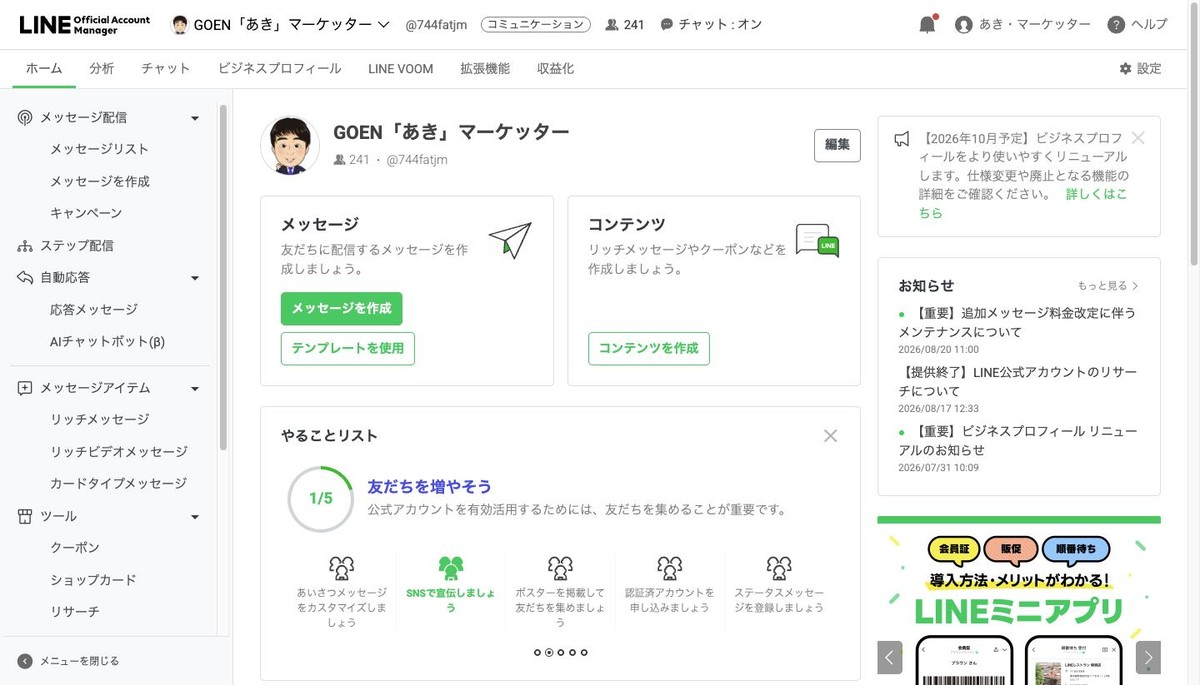Open the ビジネスプロフィール tab
Screen dimensions: 1200x685
pos(280,68)
